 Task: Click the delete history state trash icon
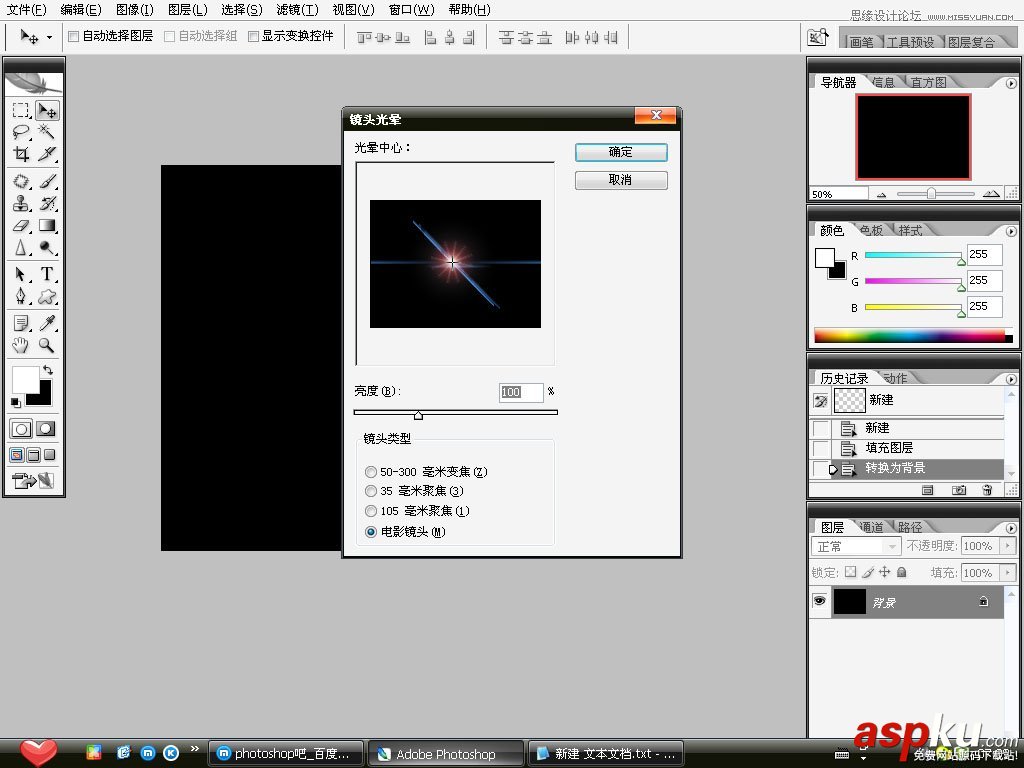(x=988, y=490)
